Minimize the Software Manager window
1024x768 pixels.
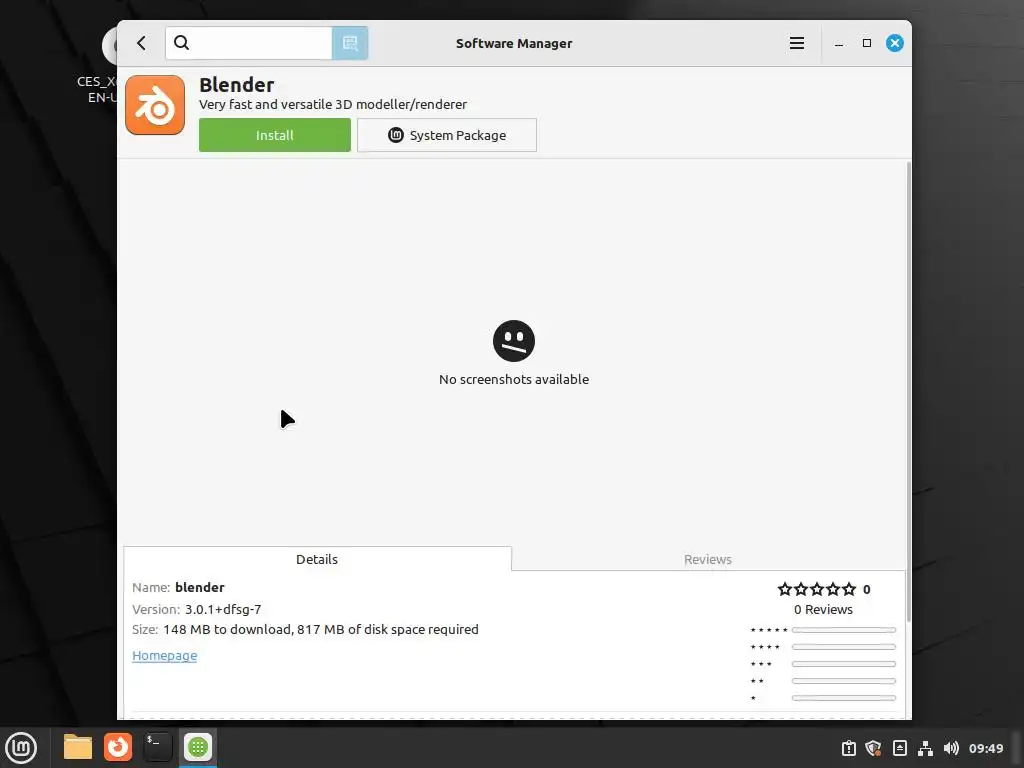click(x=839, y=43)
